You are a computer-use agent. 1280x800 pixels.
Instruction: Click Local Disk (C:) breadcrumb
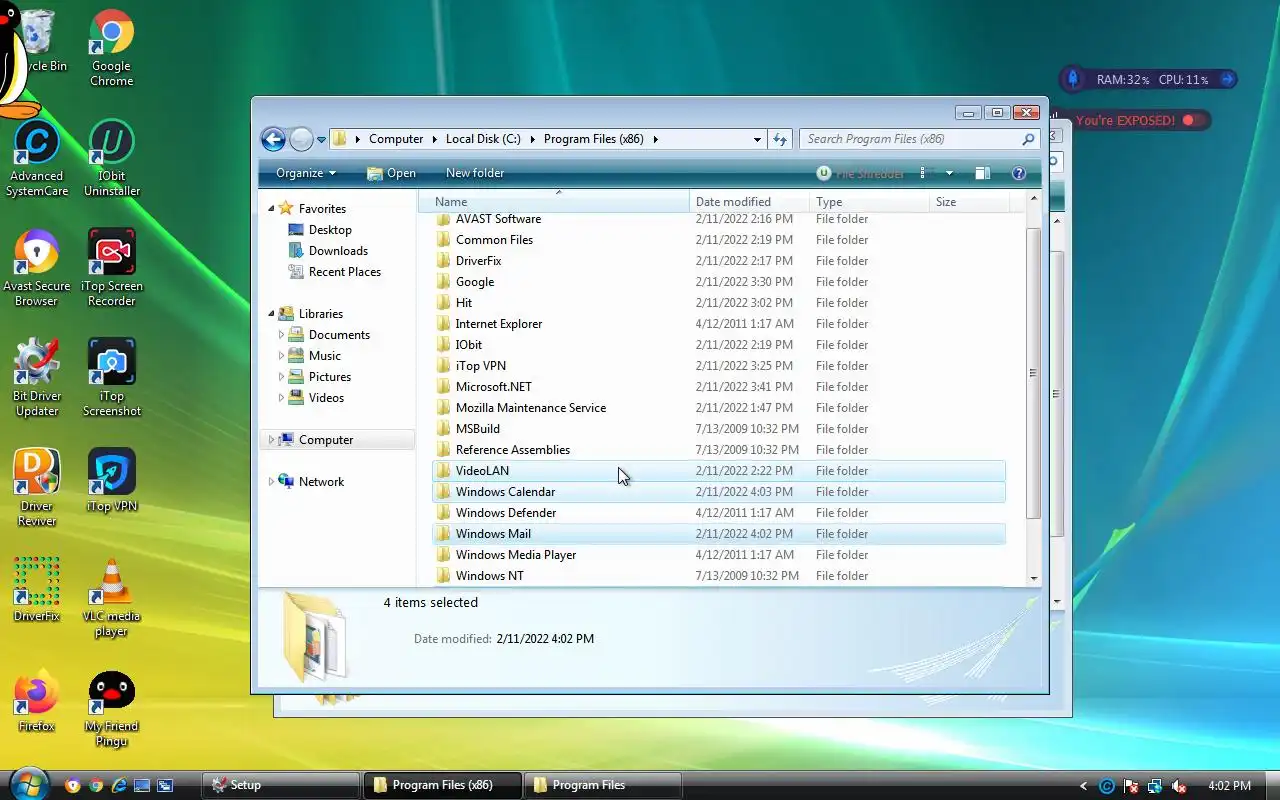pos(483,139)
